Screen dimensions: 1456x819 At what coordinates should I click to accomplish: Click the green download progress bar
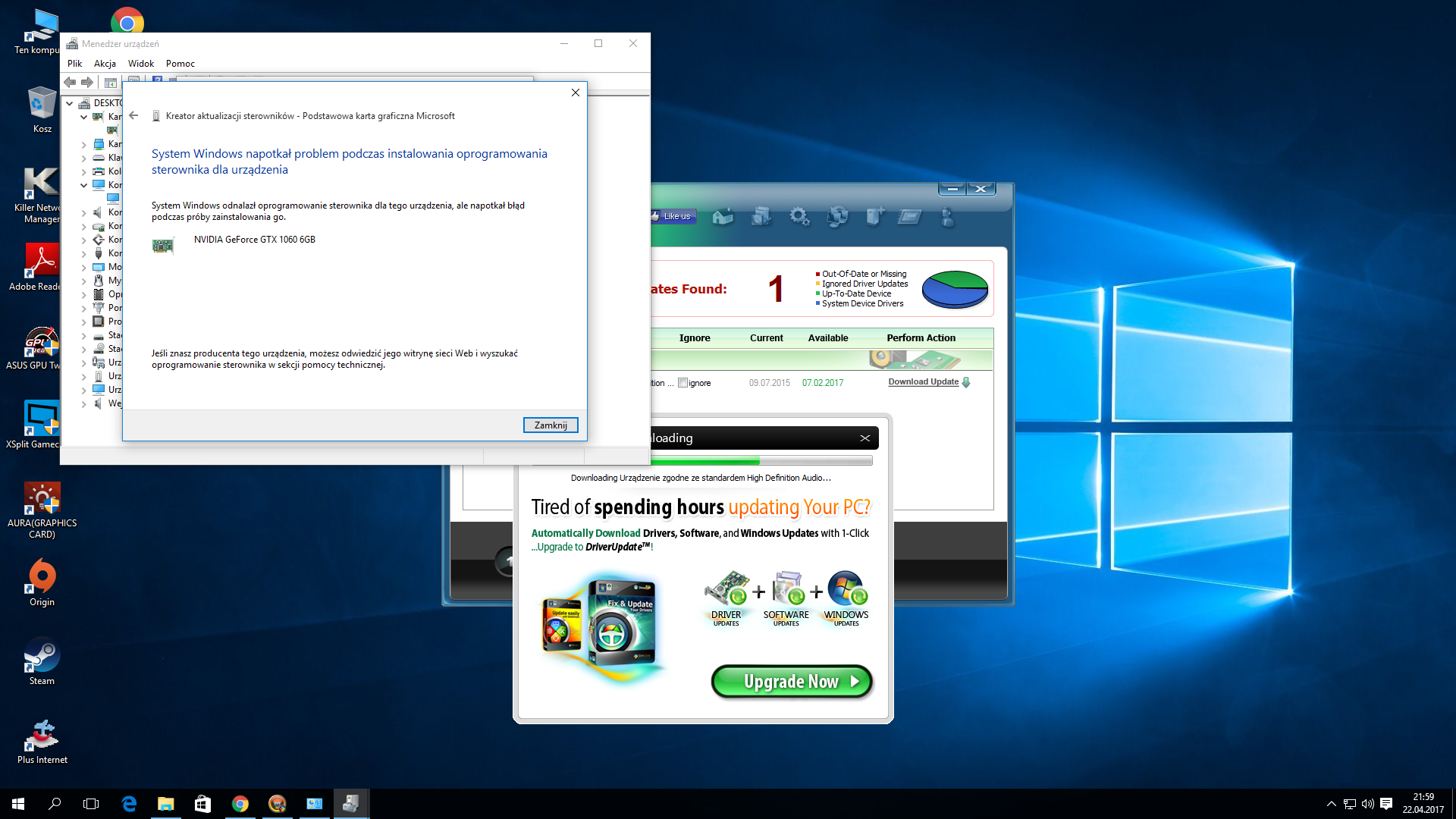[705, 461]
